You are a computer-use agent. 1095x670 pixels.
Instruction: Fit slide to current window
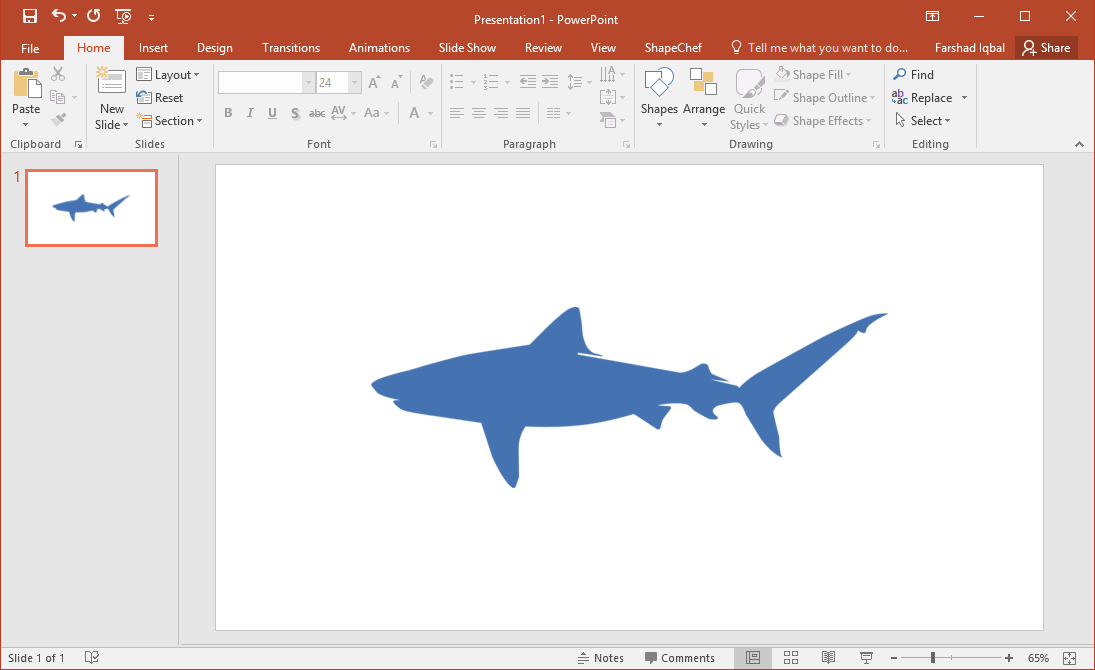point(1069,657)
